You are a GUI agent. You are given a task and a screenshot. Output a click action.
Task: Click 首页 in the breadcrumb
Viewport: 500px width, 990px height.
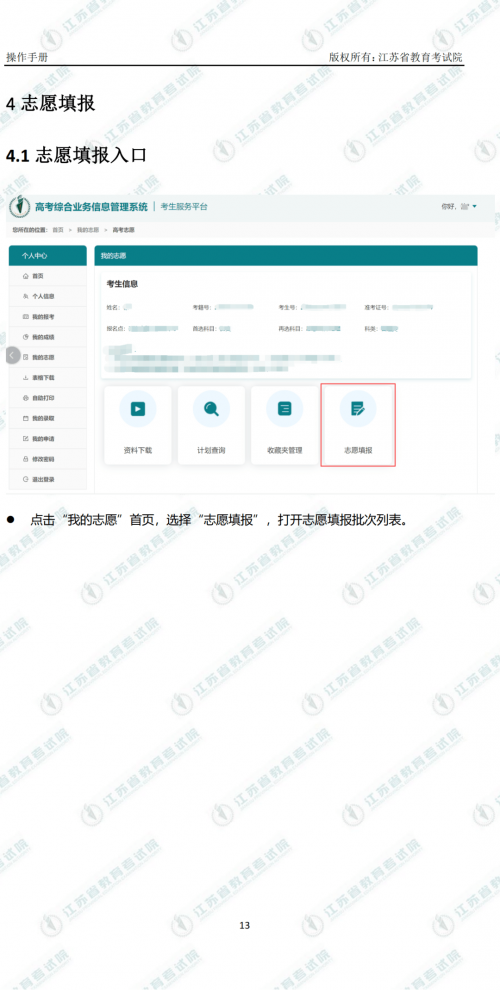click(58, 230)
